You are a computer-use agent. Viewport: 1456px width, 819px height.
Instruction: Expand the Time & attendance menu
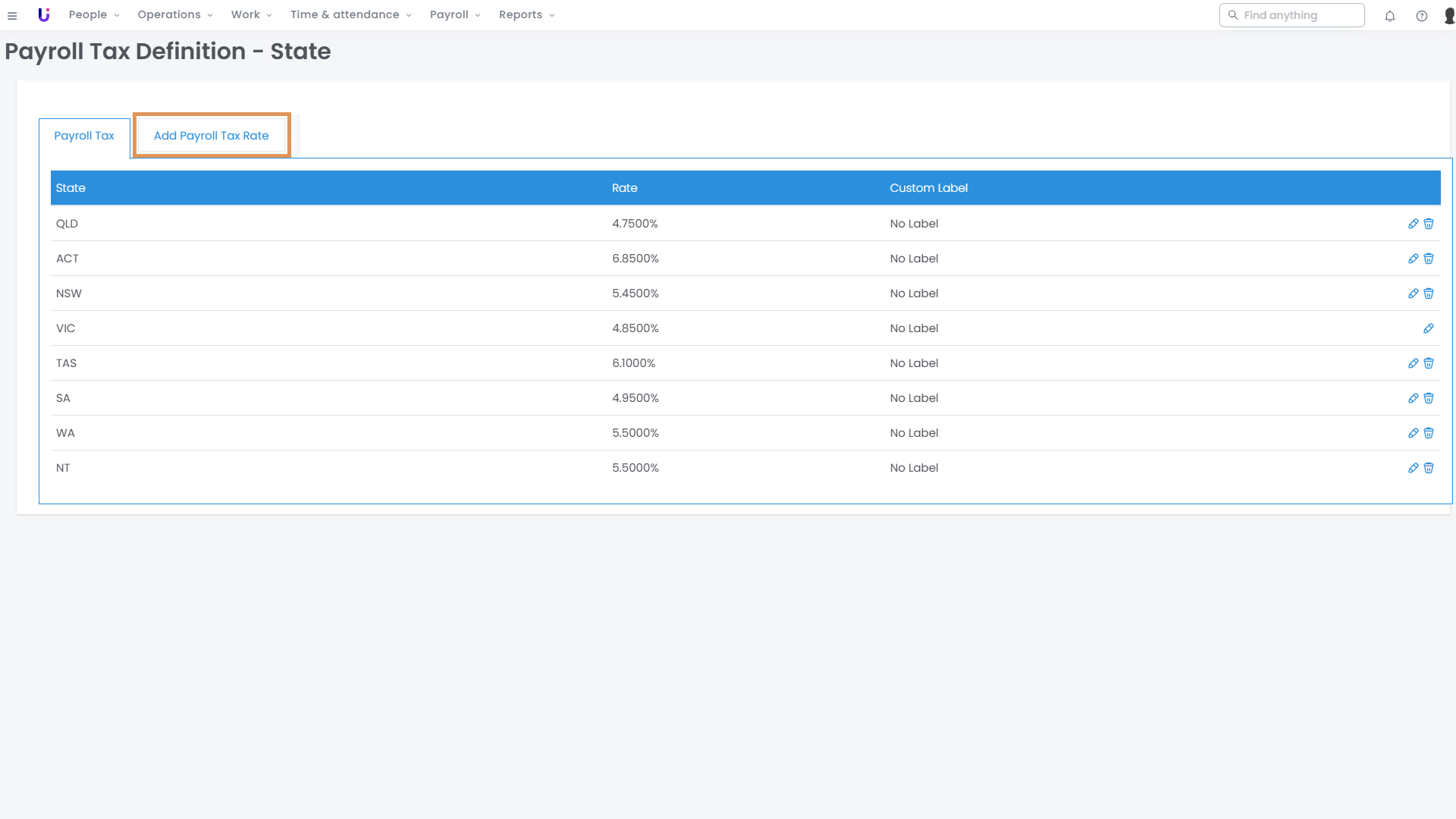(351, 15)
